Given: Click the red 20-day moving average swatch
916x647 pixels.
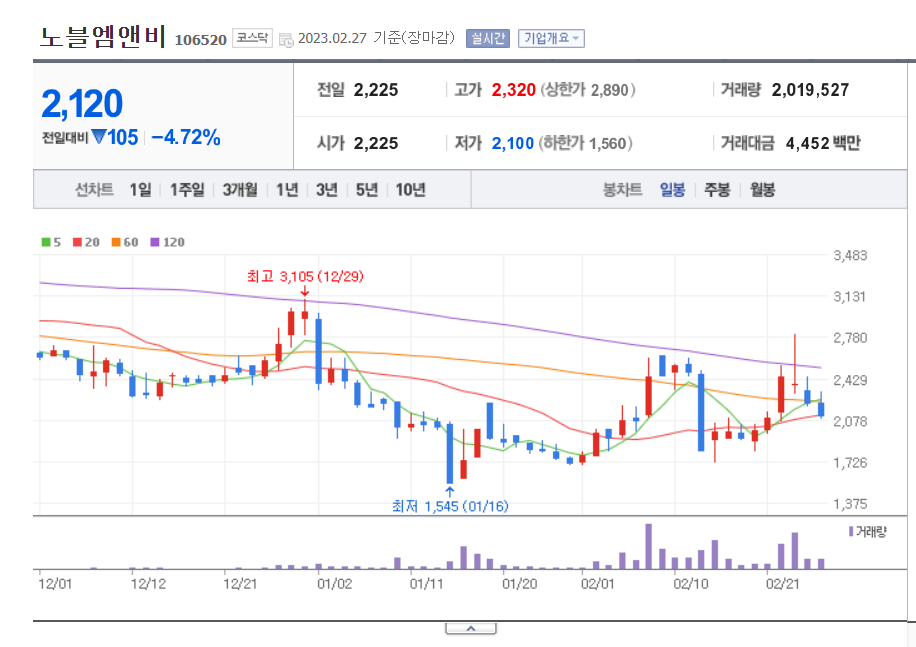Looking at the screenshot, I should 77,242.
